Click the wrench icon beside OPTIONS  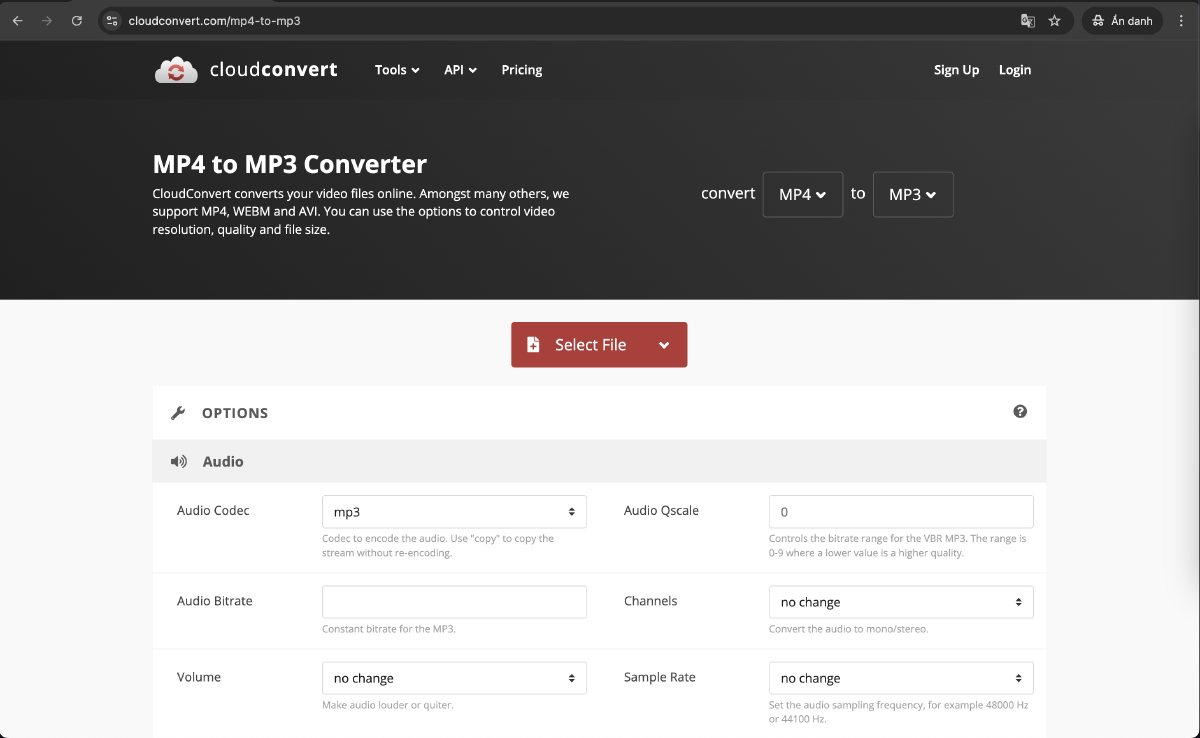coord(178,413)
